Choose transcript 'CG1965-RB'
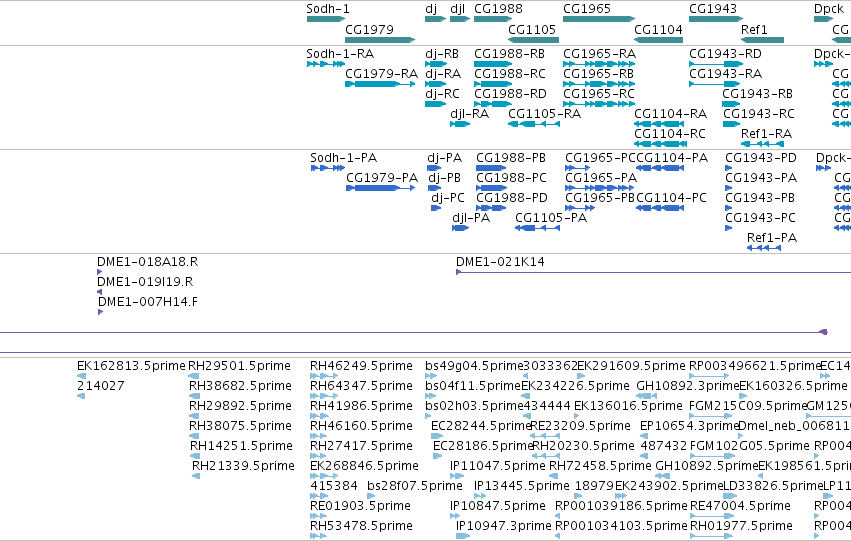This screenshot has height=541, width=851. pos(599,74)
